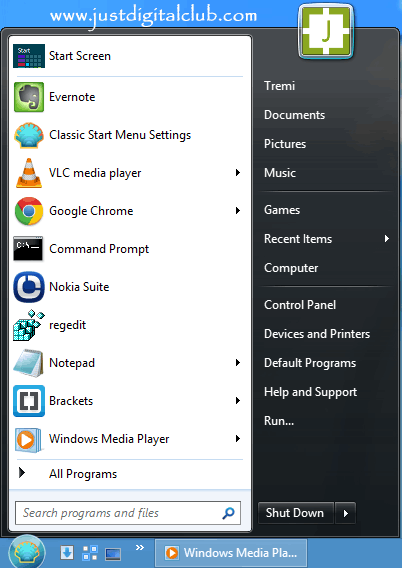Select the Command Prompt label
The image size is (402, 568).
99,249
